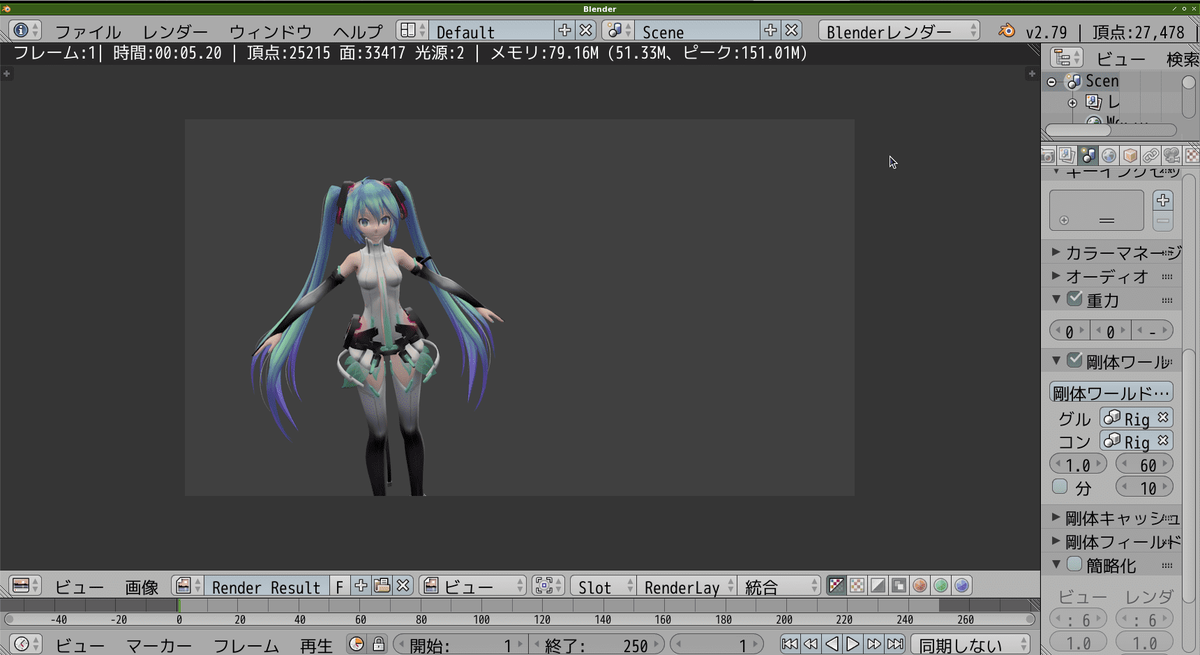Add a keying set with plus button
The image size is (1200, 655).
point(1164,200)
